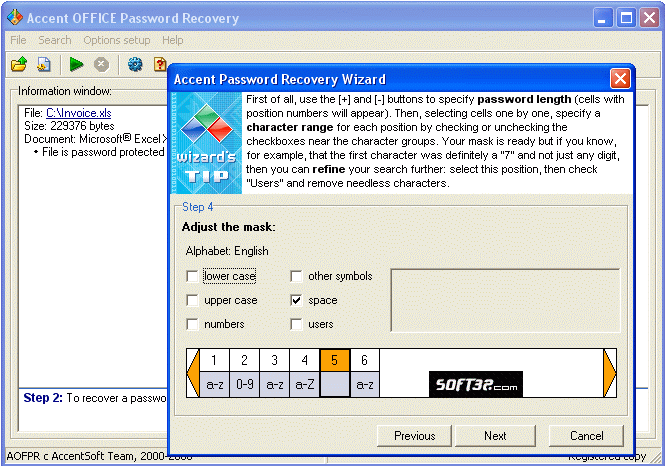Select mask position 3 cell
Screen dimensions: 665x466
tap(274, 360)
